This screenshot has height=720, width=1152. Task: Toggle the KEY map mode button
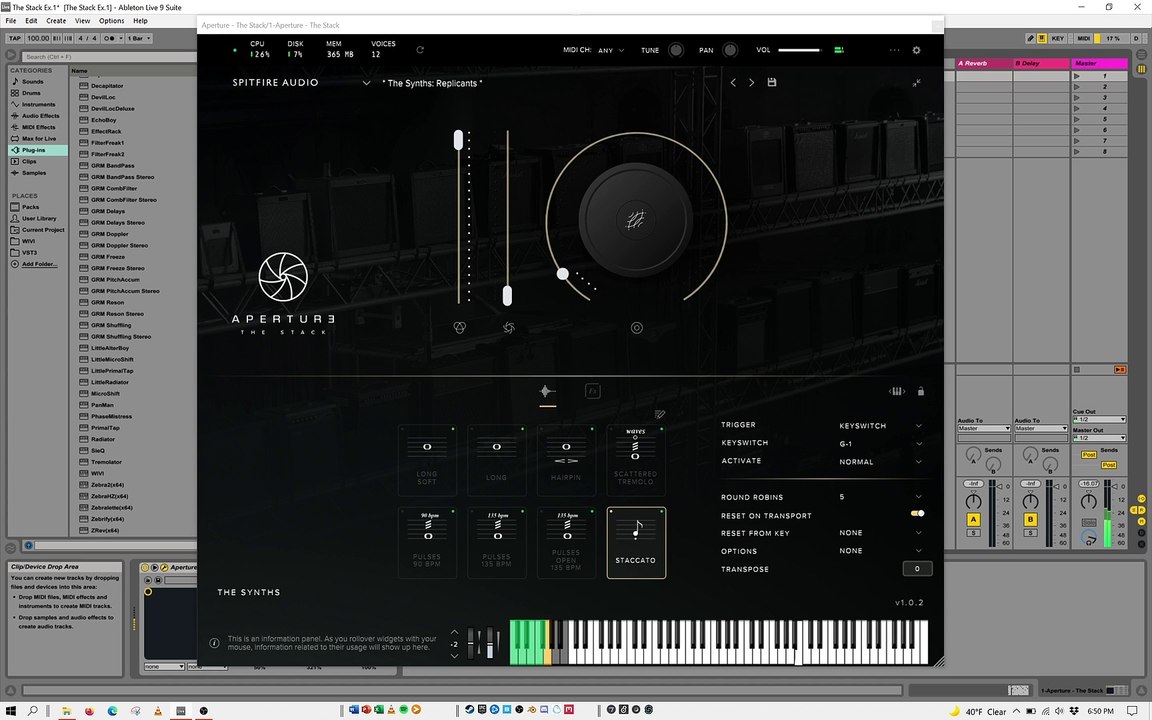pyautogui.click(x=1057, y=38)
